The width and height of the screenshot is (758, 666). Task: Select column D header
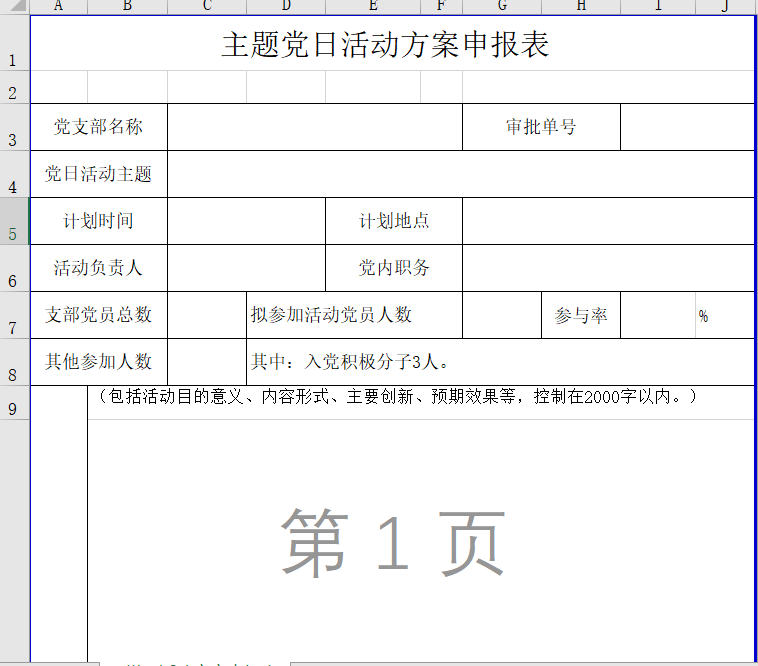click(x=285, y=7)
